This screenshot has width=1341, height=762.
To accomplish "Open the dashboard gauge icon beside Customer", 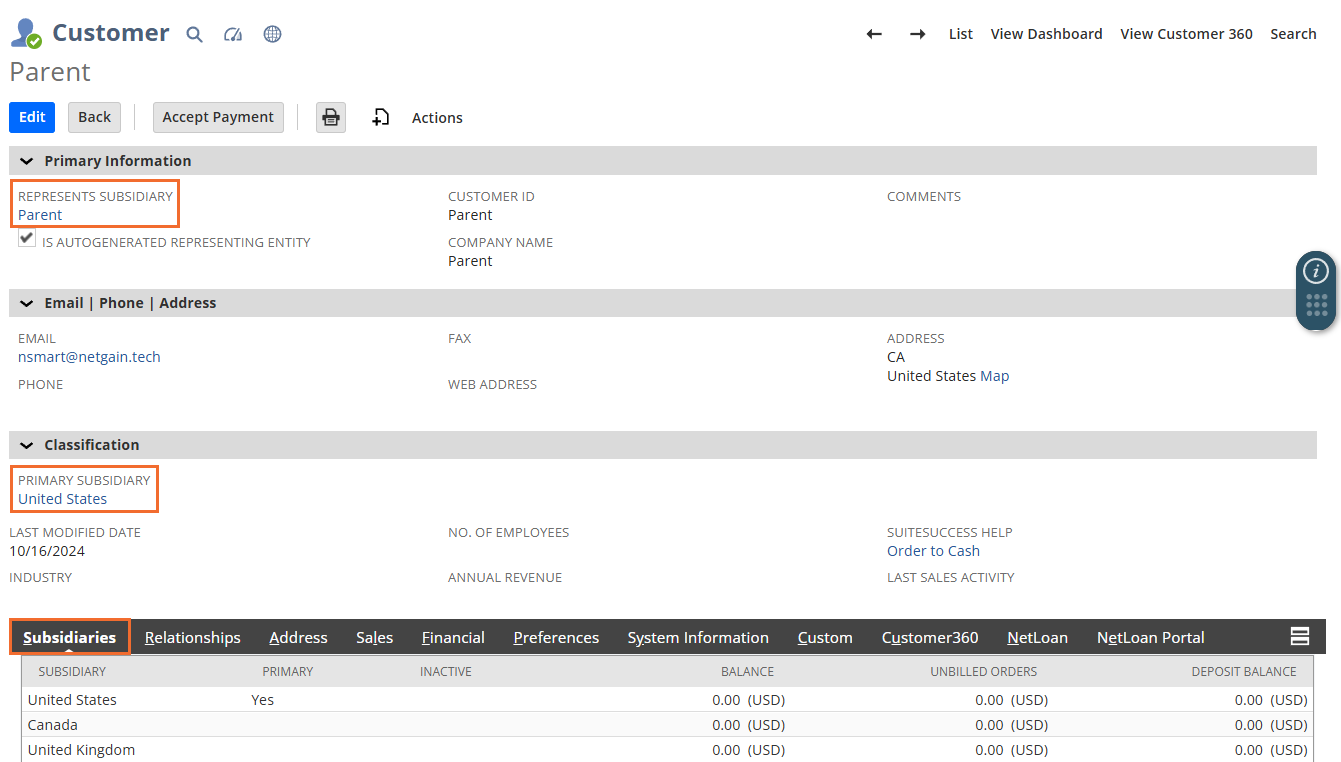I will (233, 35).
